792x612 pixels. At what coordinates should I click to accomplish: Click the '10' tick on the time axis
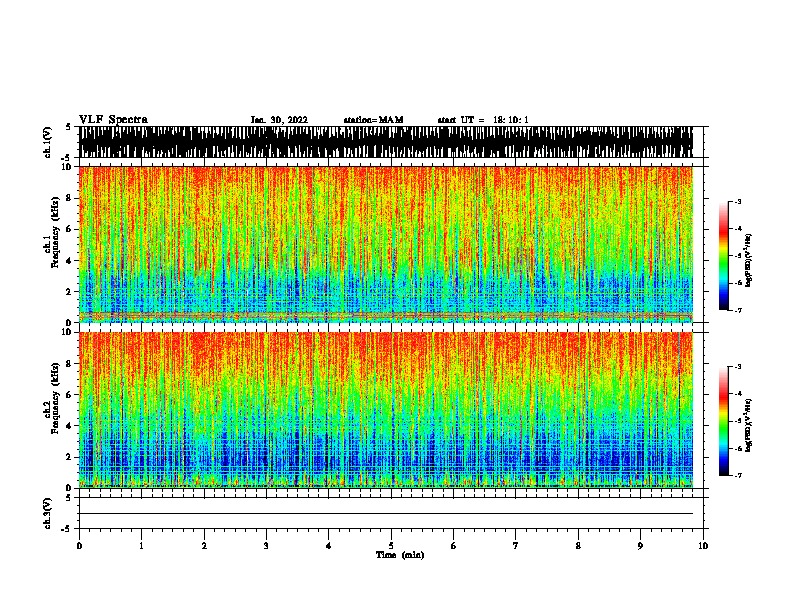703,546
